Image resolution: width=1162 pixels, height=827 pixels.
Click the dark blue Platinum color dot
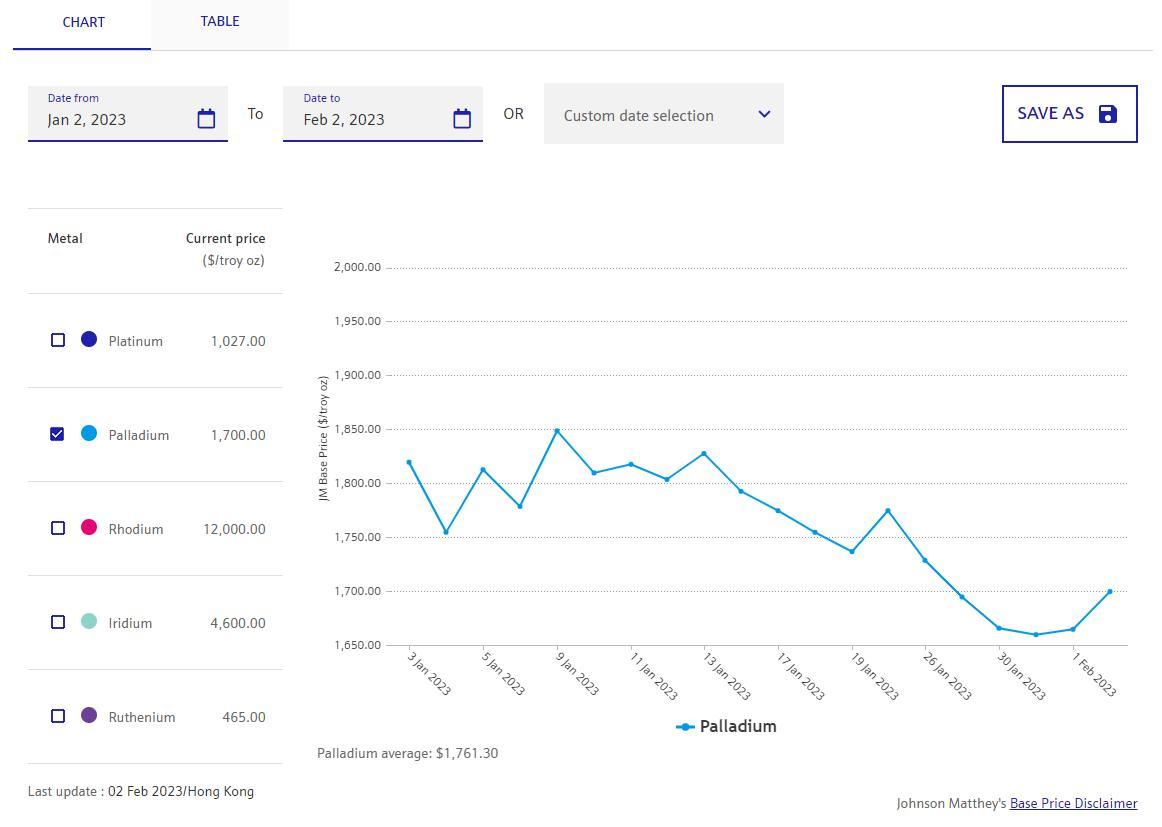coord(89,339)
